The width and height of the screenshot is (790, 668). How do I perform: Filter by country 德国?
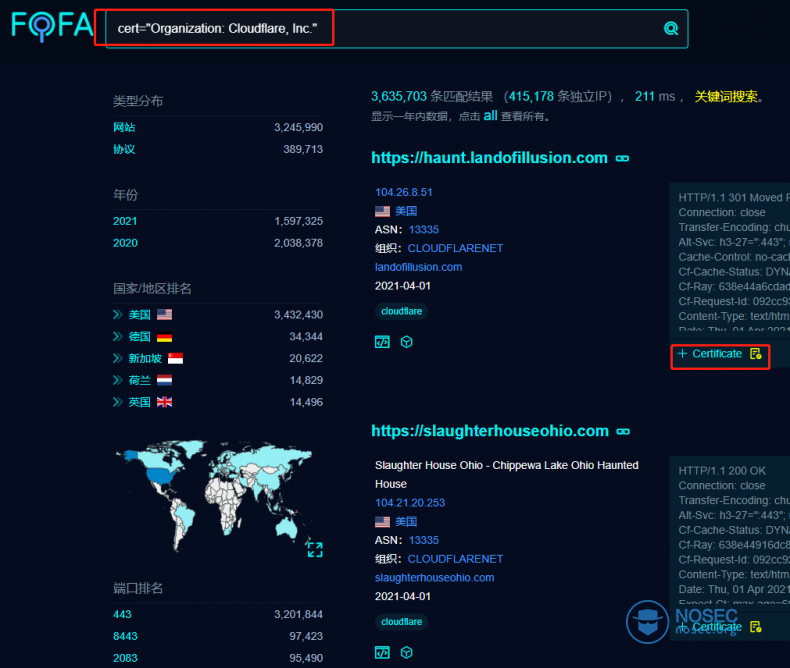140,337
